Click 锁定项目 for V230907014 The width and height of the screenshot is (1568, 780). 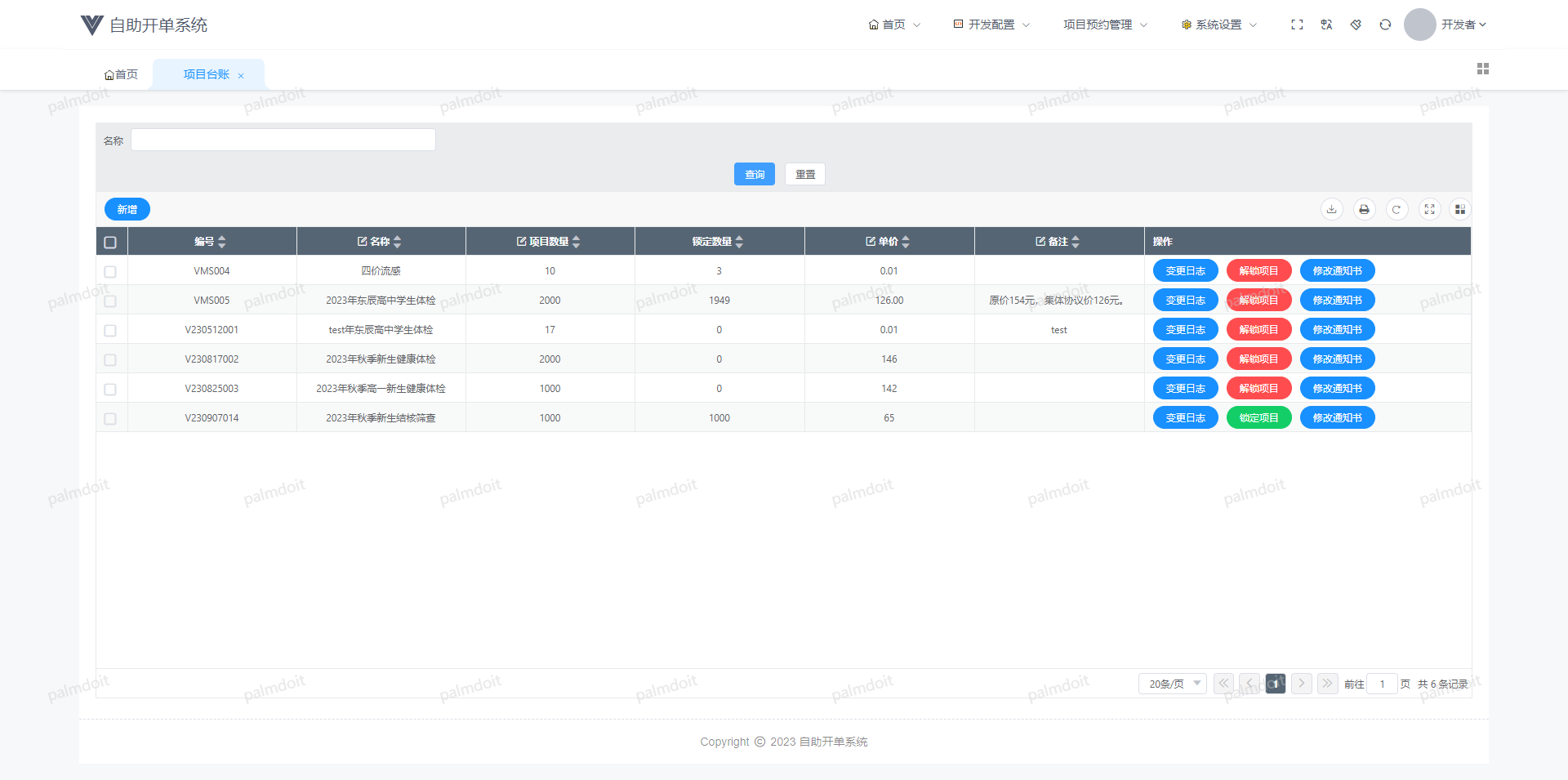pyautogui.click(x=1258, y=417)
